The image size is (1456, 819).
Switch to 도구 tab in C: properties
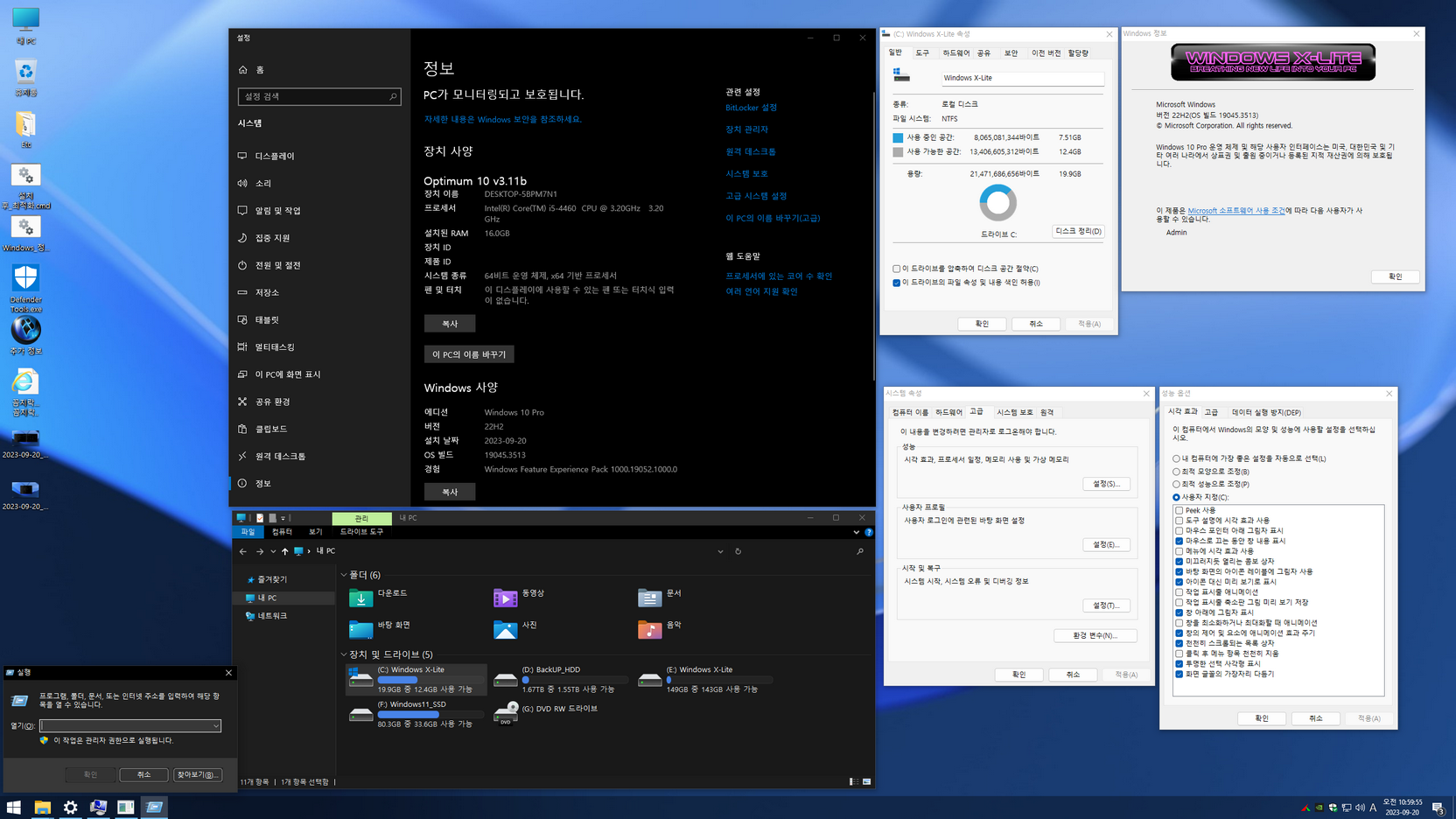point(922,53)
